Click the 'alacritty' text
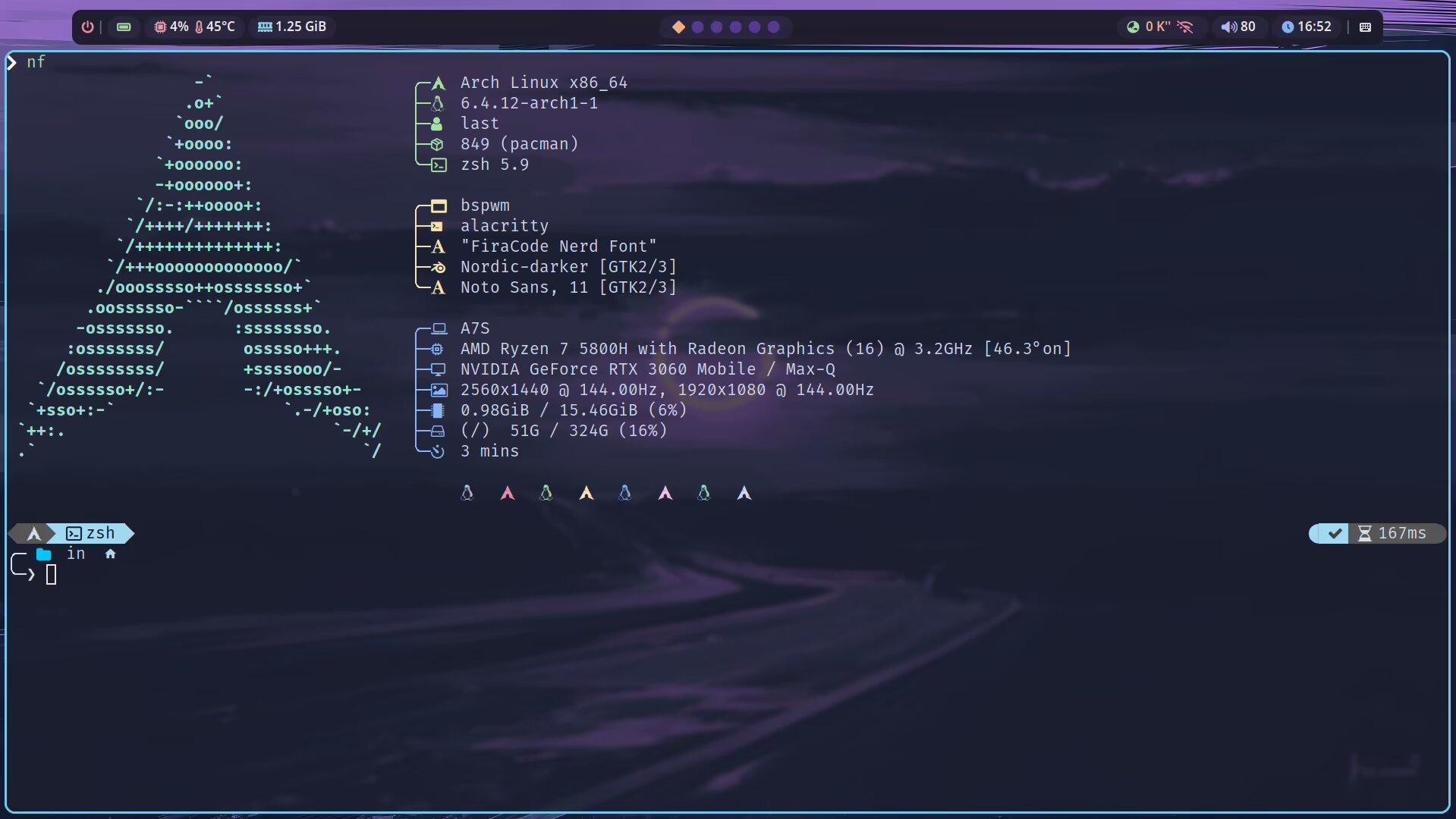This screenshot has height=819, width=1456. click(505, 226)
